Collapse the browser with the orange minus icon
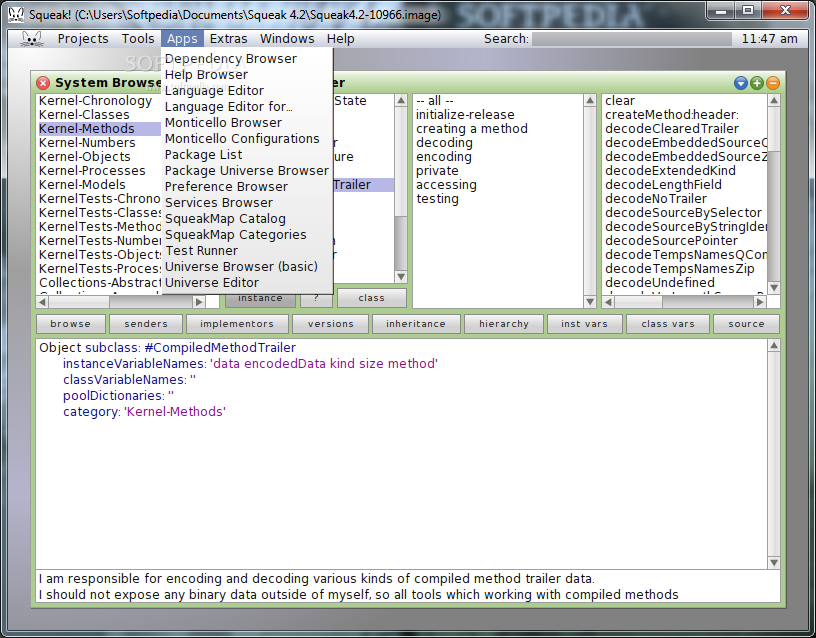The width and height of the screenshot is (816, 638). (773, 83)
